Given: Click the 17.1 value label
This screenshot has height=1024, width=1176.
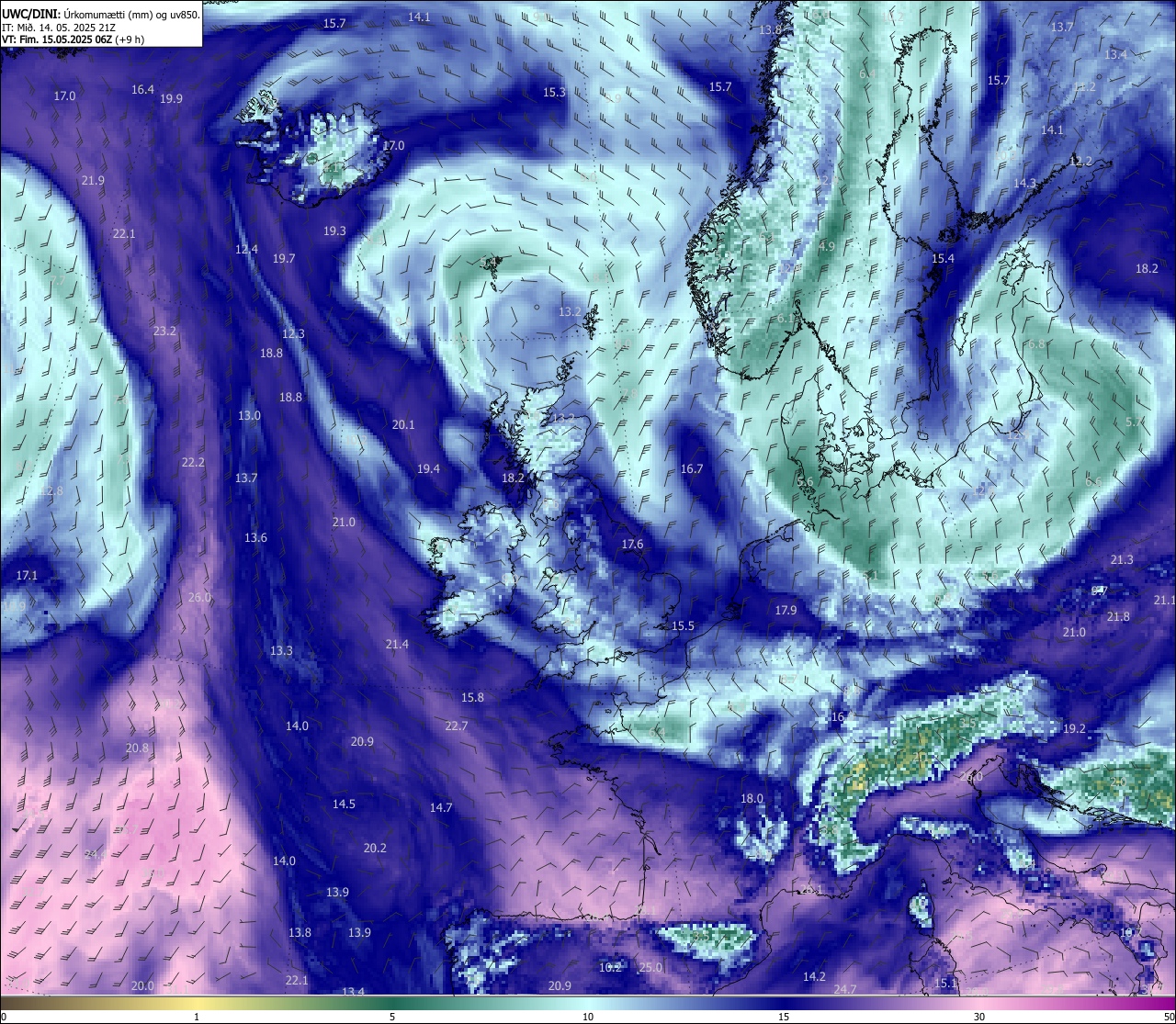Looking at the screenshot, I should 27,575.
